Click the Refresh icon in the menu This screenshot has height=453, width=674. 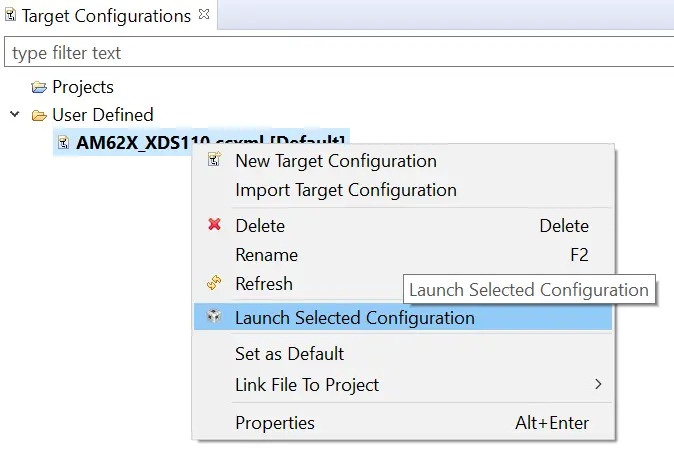click(214, 284)
